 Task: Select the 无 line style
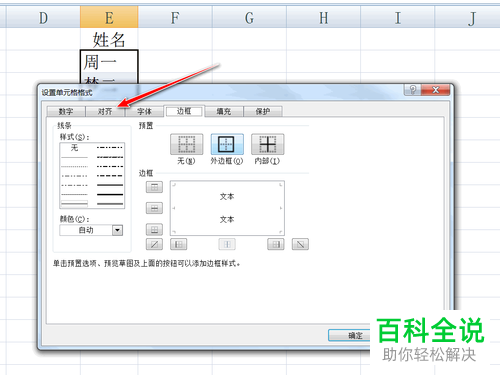74,148
